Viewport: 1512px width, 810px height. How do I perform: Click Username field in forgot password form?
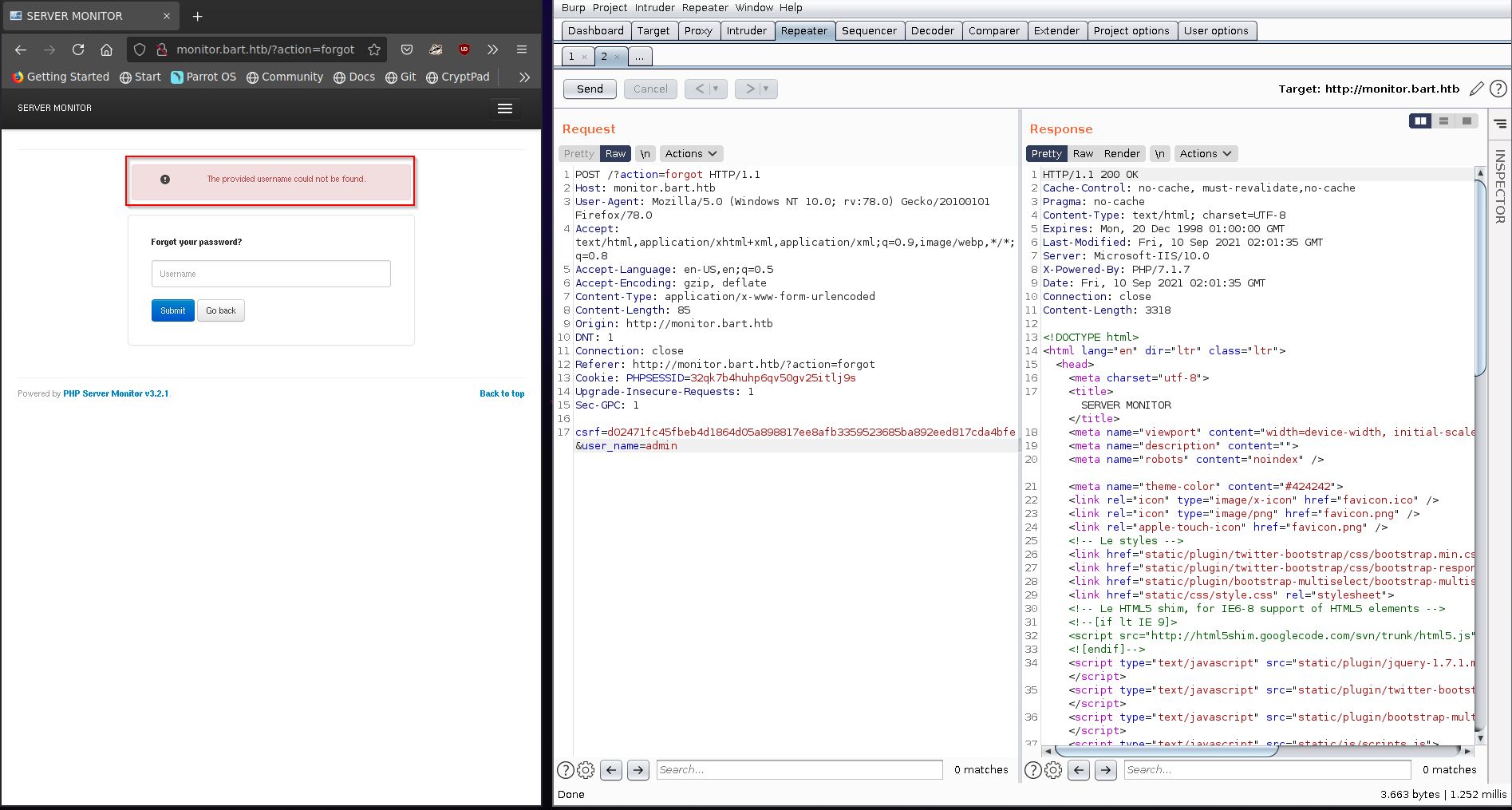pyautogui.click(x=271, y=274)
